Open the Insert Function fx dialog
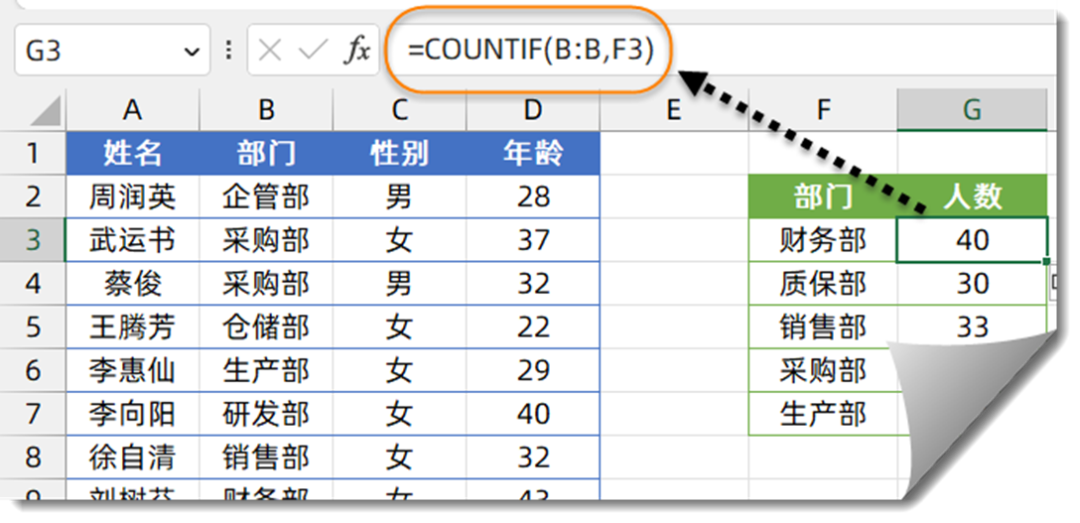The image size is (1080, 523). (x=356, y=50)
